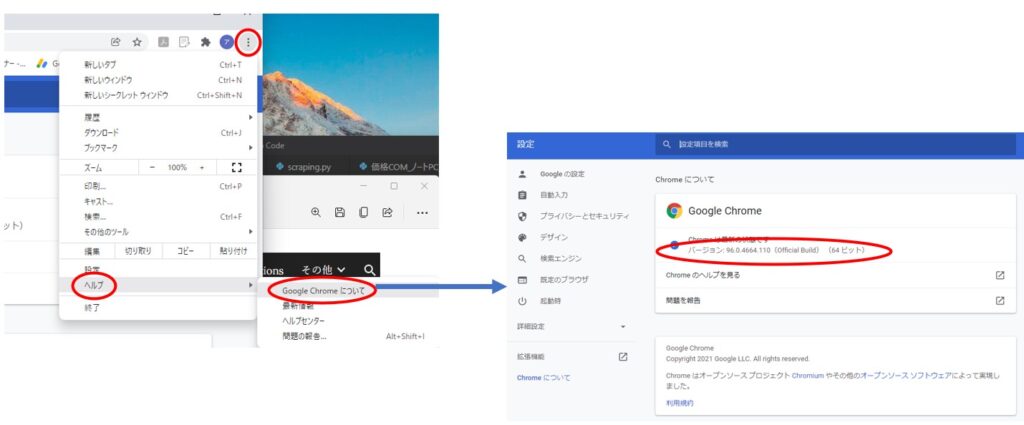Open external link icon beside 拡張機能
The image size is (1024, 425).
622,356
